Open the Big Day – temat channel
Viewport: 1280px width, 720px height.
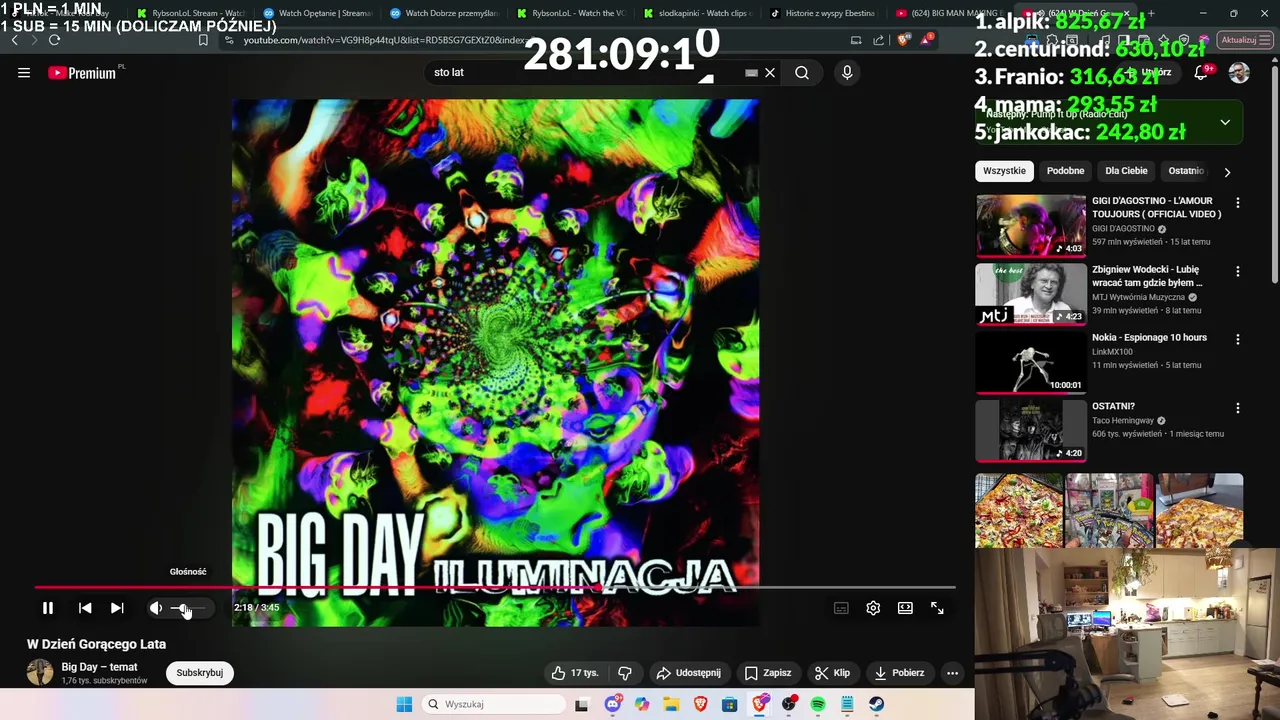coord(99,667)
